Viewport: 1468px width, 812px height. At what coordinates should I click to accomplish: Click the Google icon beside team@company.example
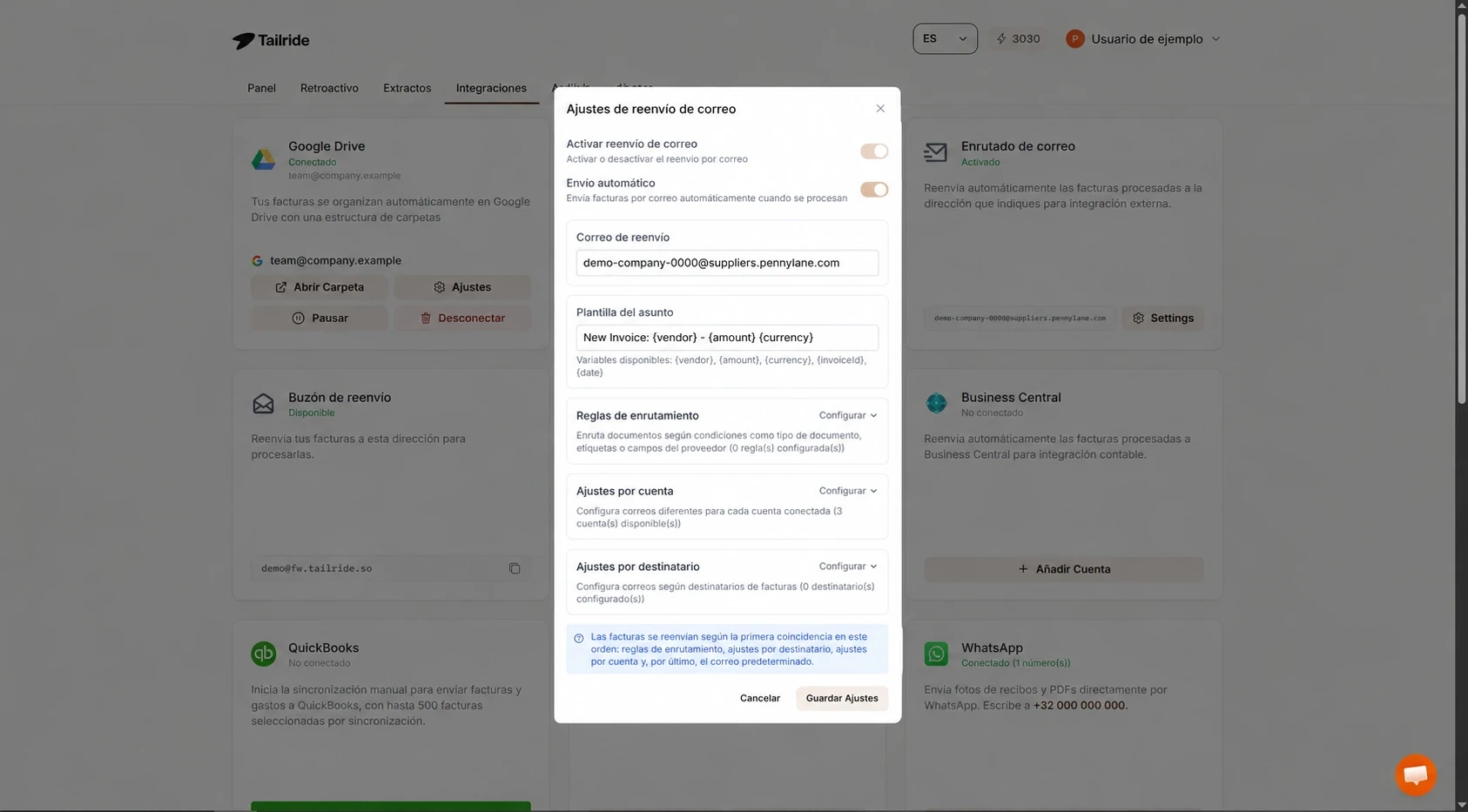[257, 261]
